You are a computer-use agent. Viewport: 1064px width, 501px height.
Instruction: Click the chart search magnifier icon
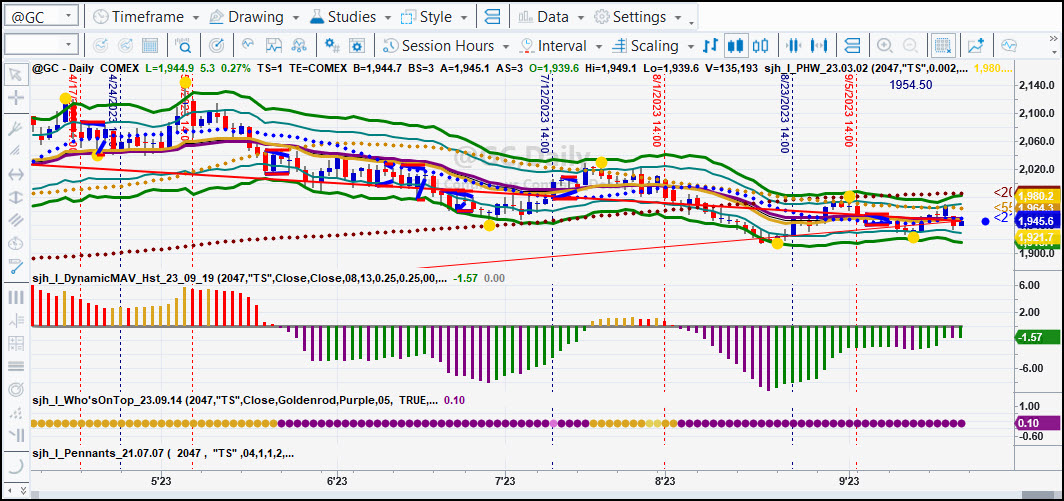pos(184,46)
